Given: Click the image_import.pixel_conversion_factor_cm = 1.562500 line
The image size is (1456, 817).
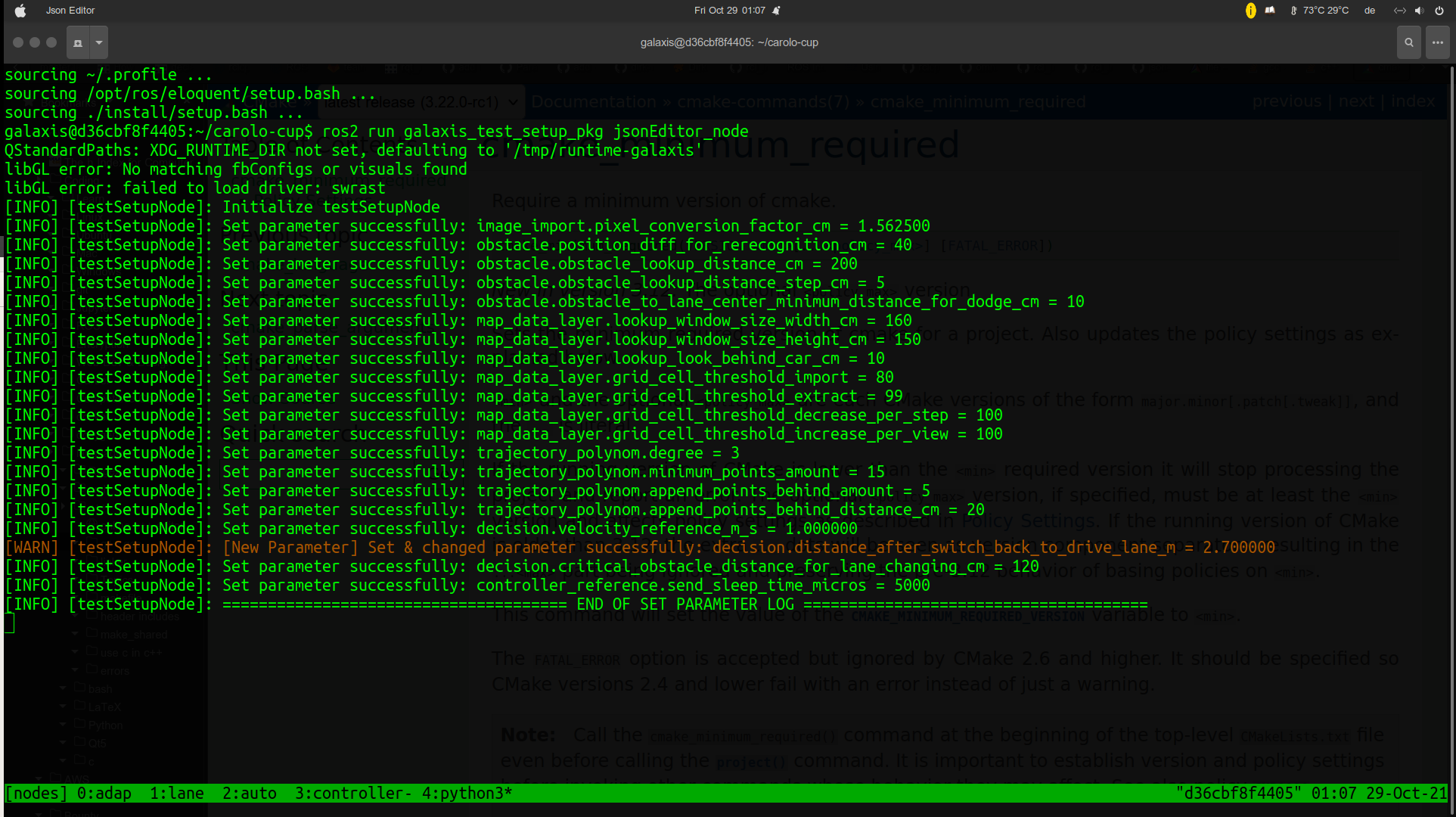Looking at the screenshot, I should point(467,226).
